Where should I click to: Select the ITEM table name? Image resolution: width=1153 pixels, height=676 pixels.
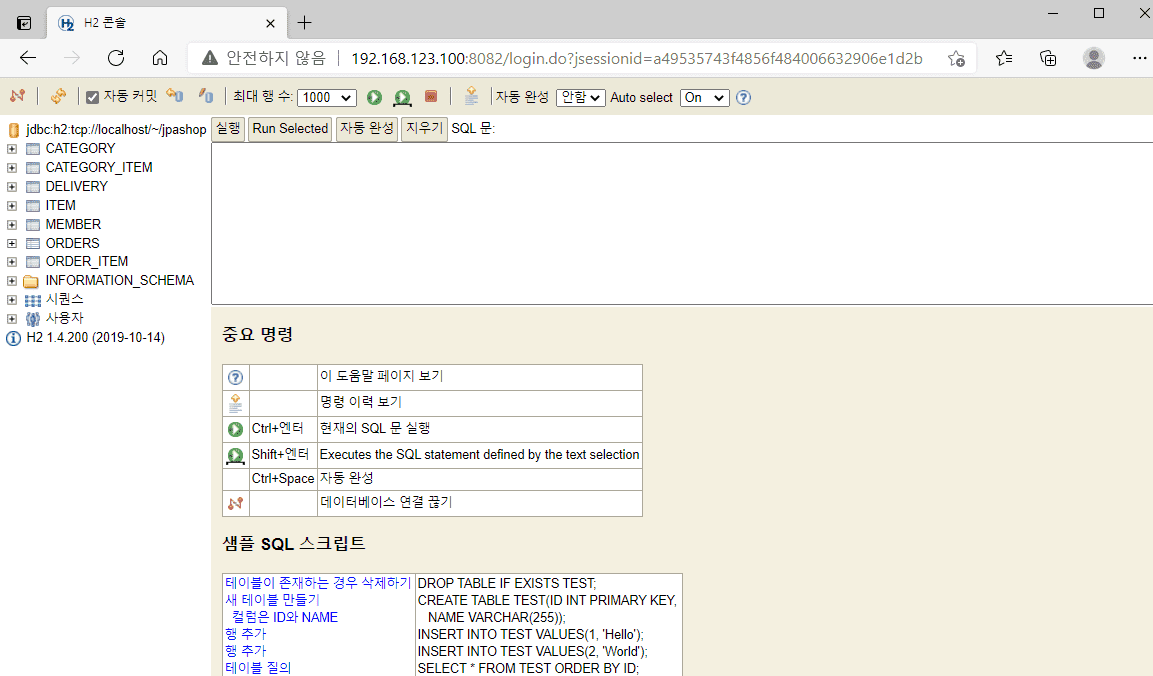point(60,206)
